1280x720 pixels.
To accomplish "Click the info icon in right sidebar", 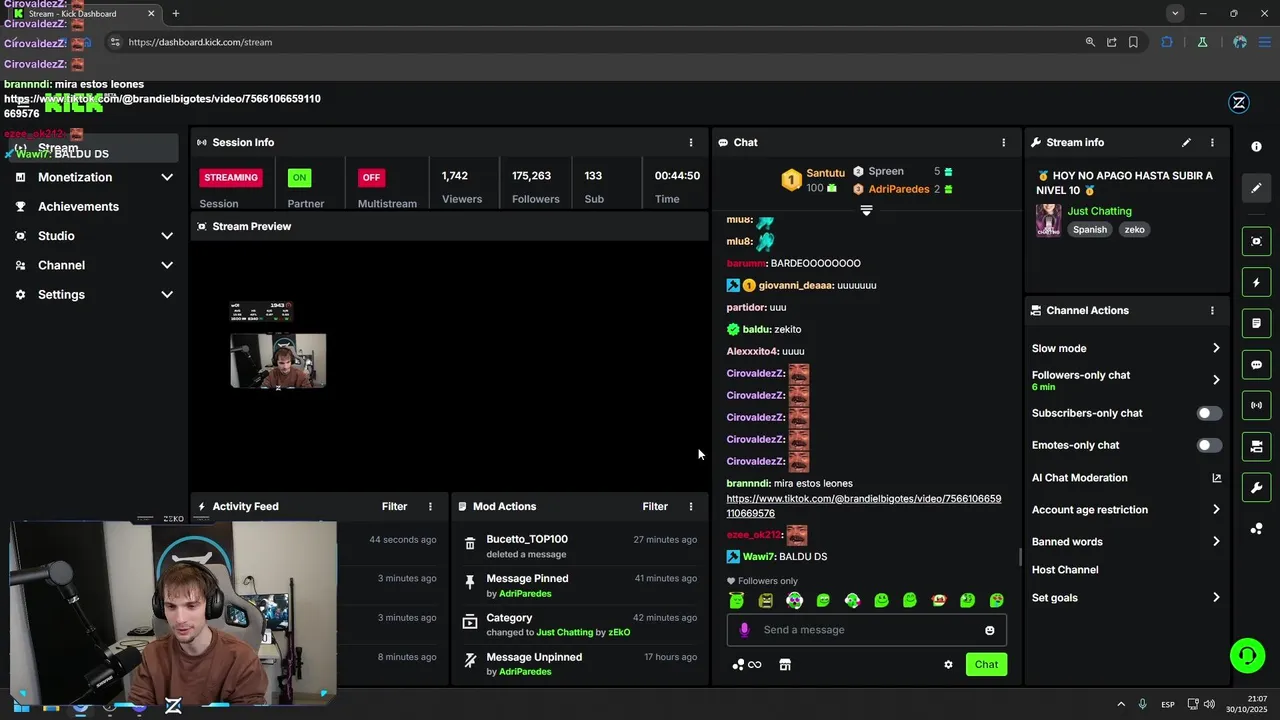I will [1256, 147].
